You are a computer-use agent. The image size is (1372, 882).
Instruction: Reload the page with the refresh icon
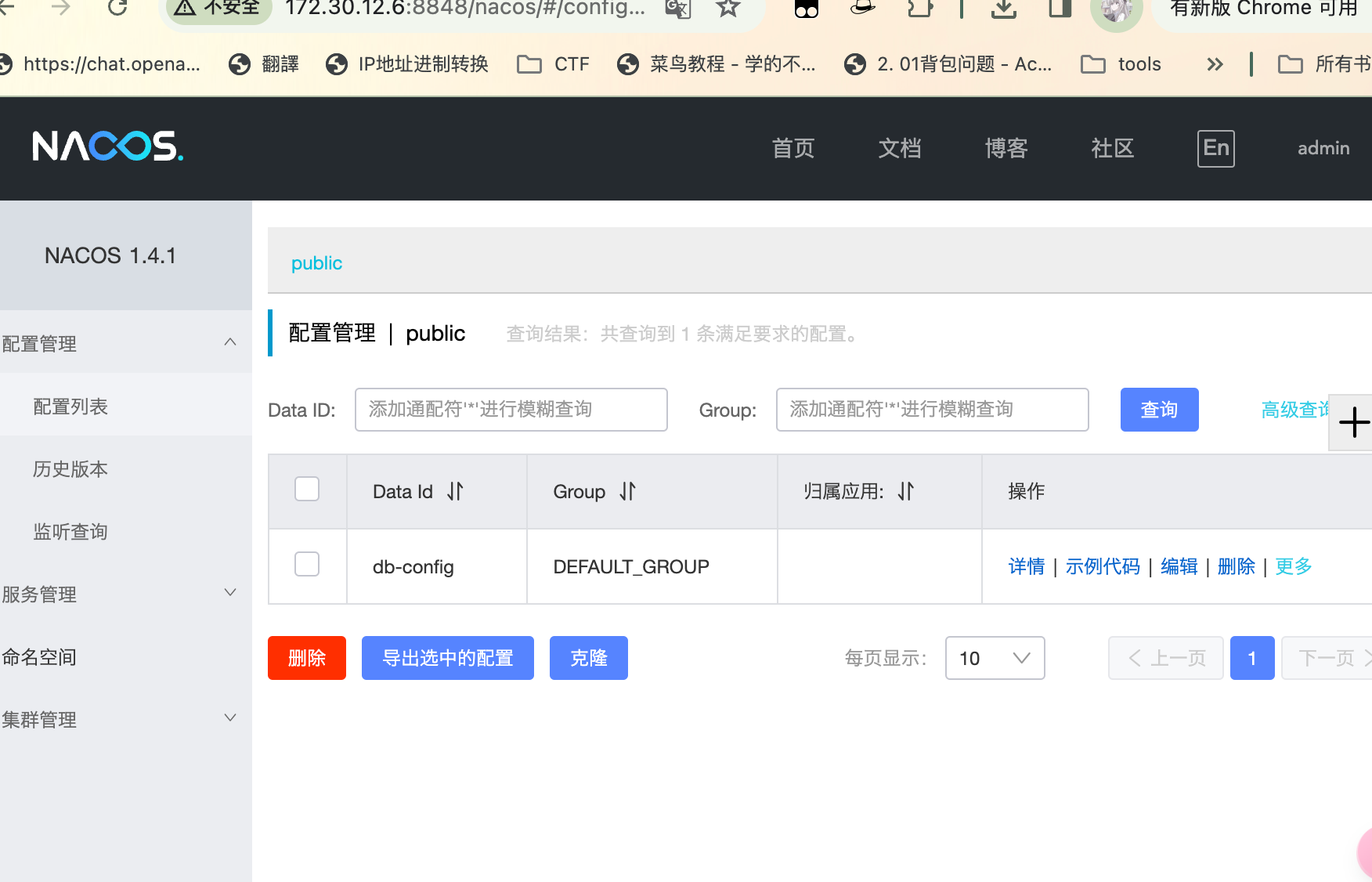click(x=117, y=8)
